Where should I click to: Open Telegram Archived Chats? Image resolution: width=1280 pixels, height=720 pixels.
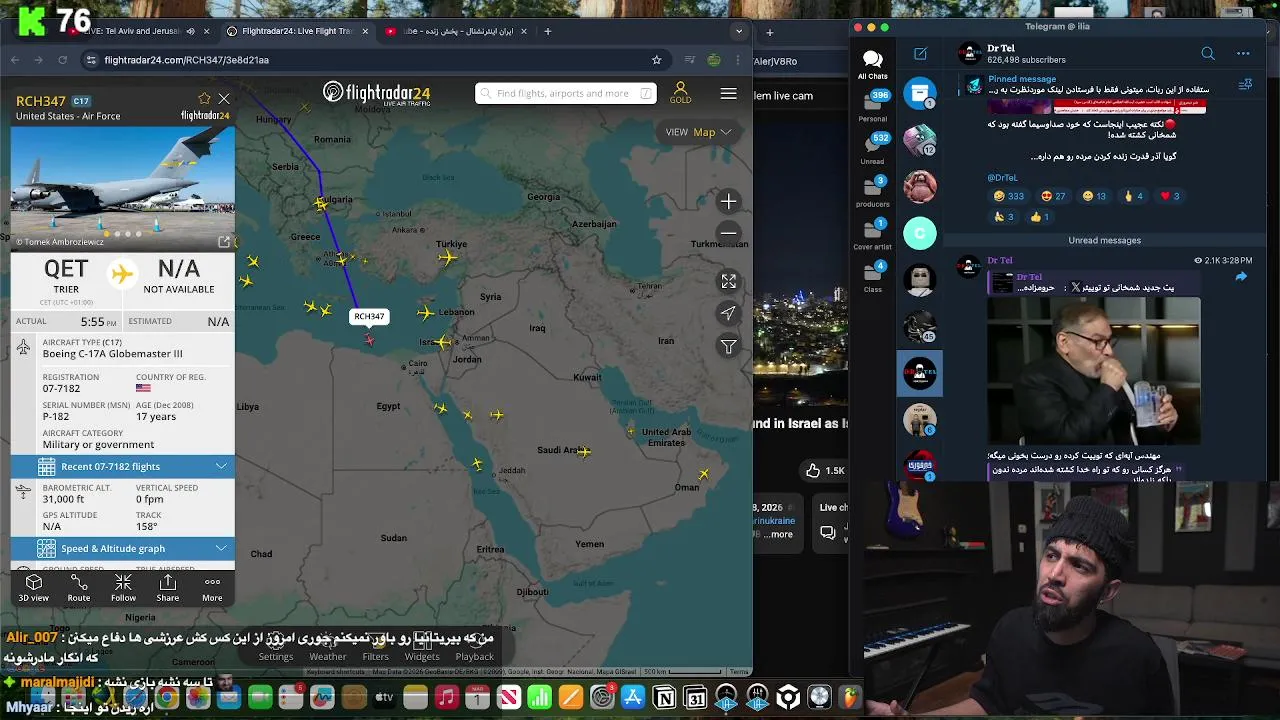point(920,93)
